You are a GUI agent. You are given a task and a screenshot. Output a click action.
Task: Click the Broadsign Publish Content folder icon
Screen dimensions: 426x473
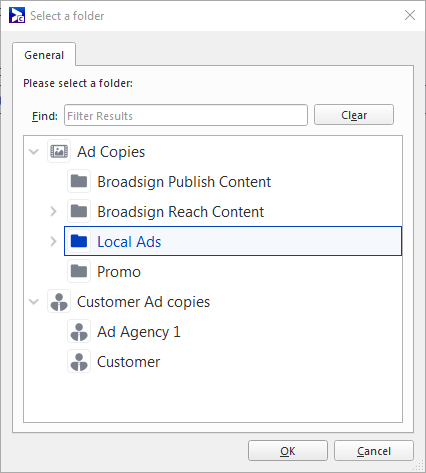79,181
